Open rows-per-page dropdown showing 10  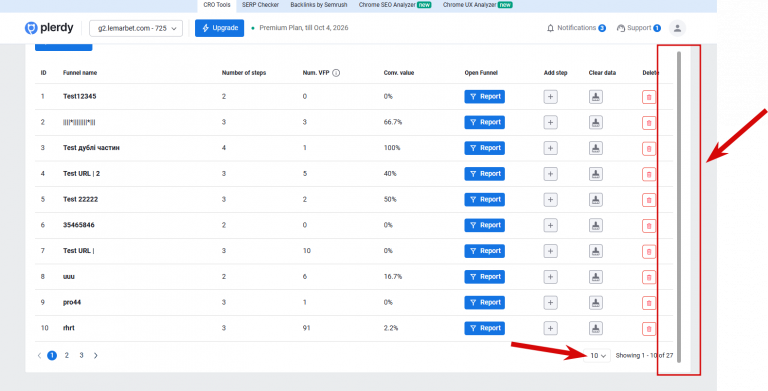598,356
